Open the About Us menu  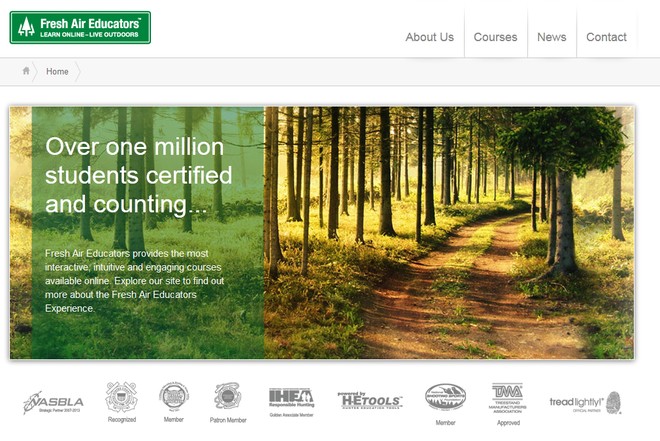point(430,37)
